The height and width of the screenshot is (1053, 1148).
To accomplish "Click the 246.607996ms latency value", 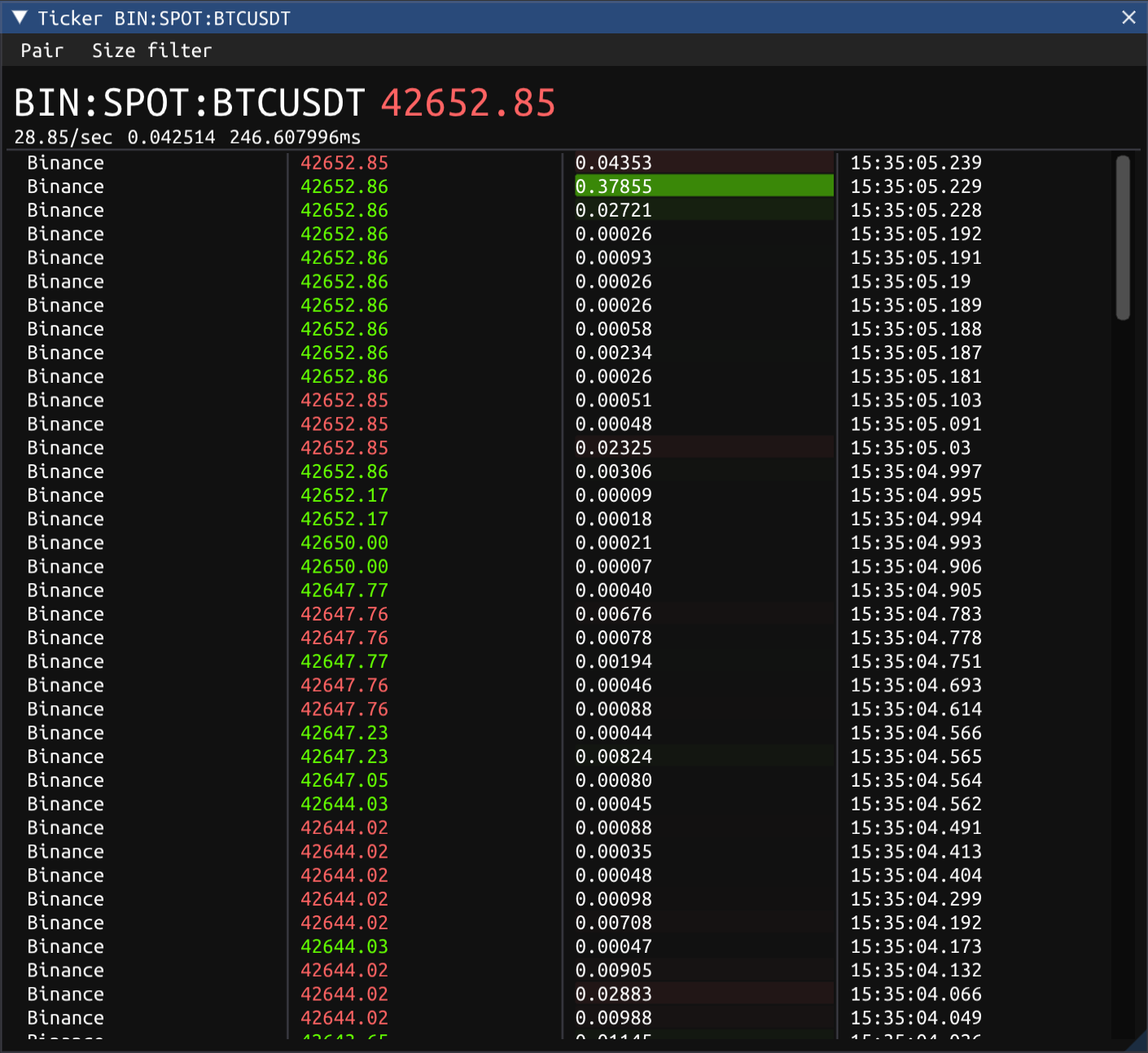I will 295,138.
